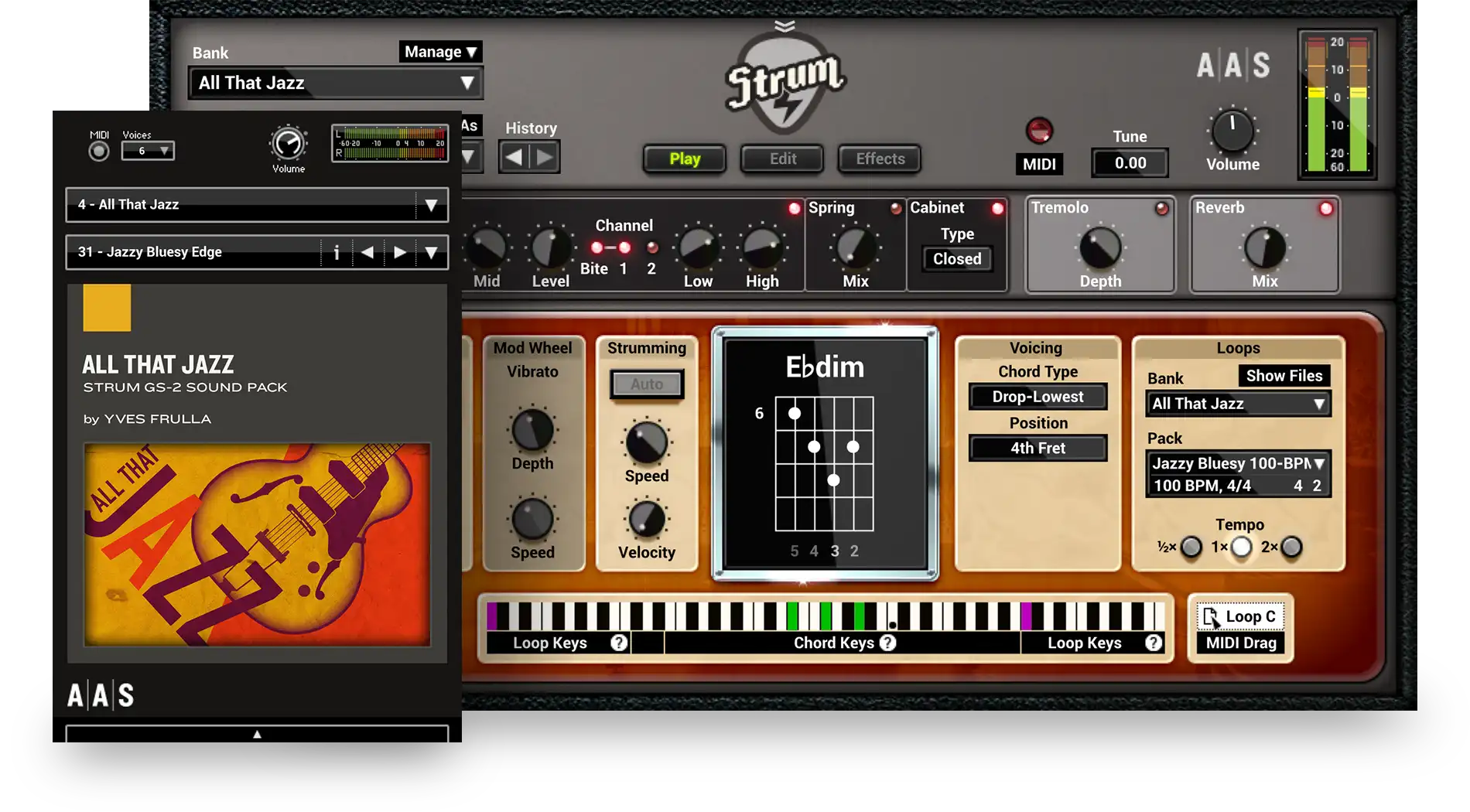Viewport: 1470px width, 812px height.
Task: Open the All That Jazz bank dropdown
Action: click(x=335, y=83)
